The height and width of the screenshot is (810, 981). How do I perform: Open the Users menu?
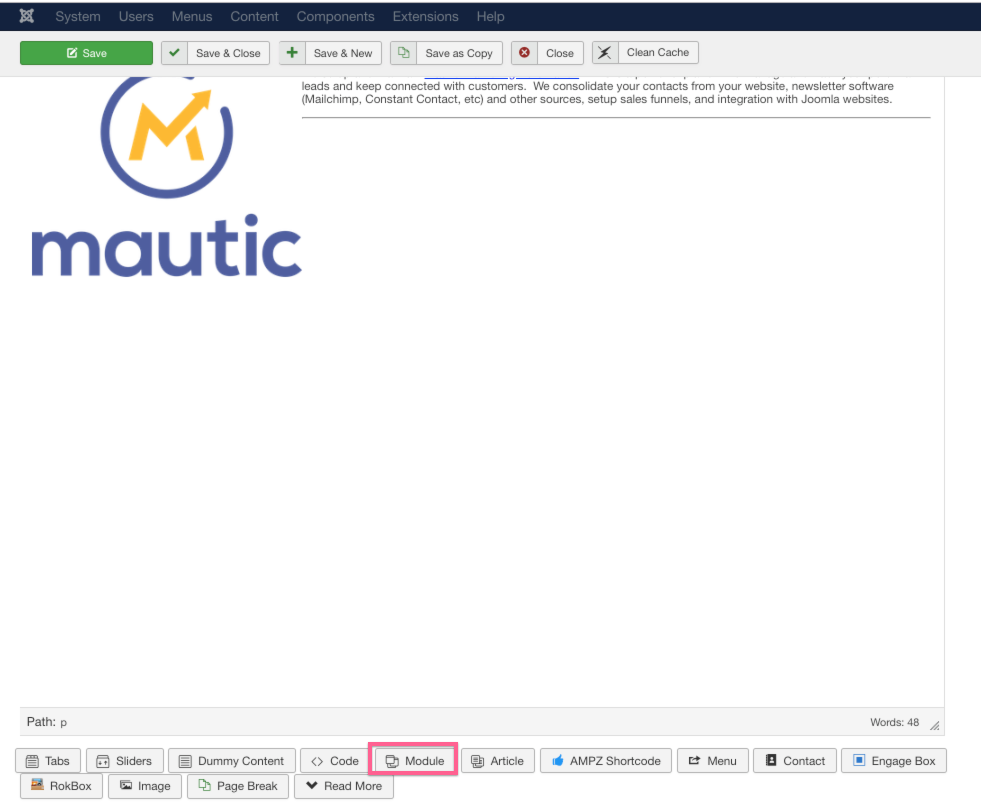(x=136, y=17)
